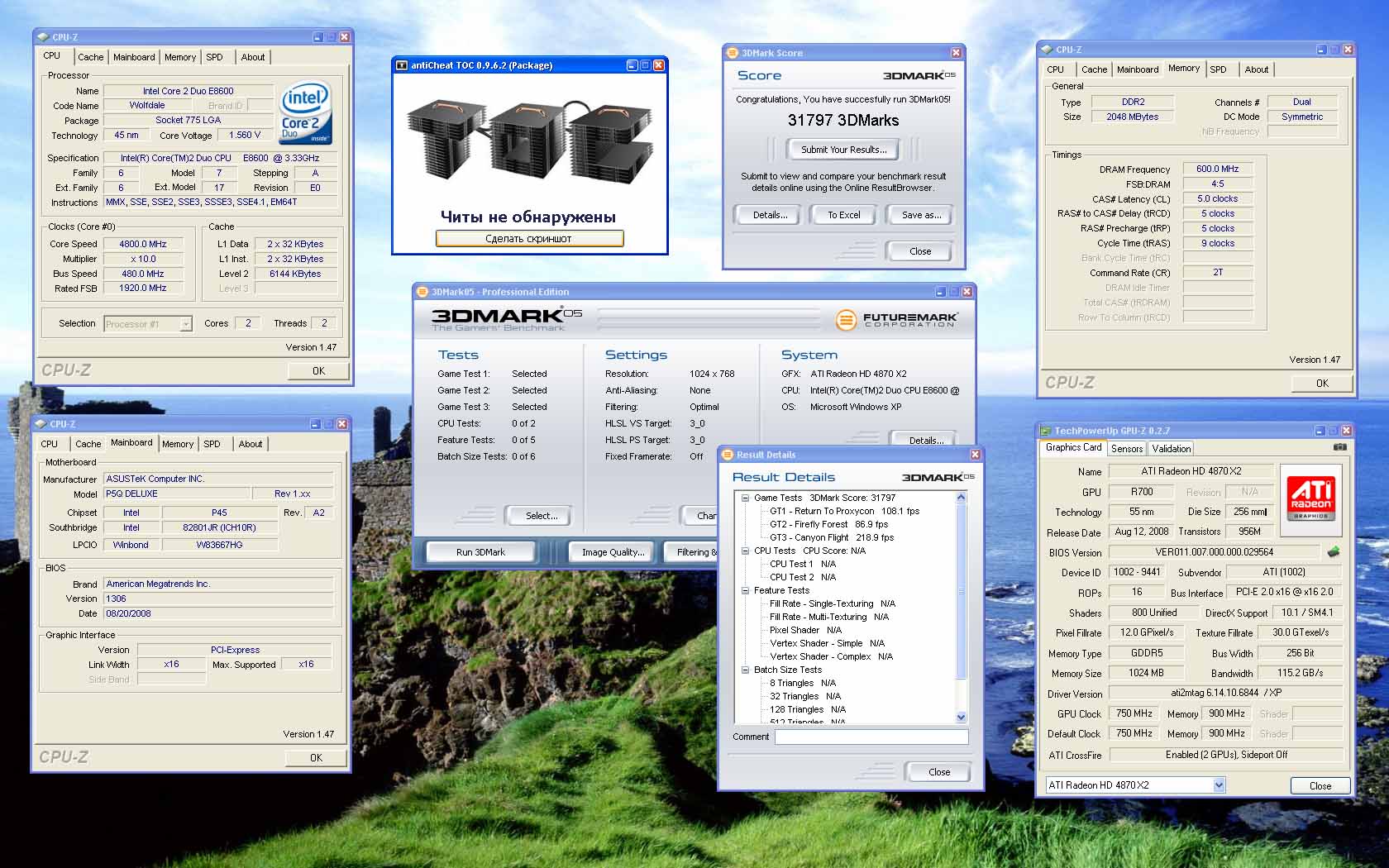Select the Pixel Shader result row
1389x868 pixels.
click(x=805, y=630)
